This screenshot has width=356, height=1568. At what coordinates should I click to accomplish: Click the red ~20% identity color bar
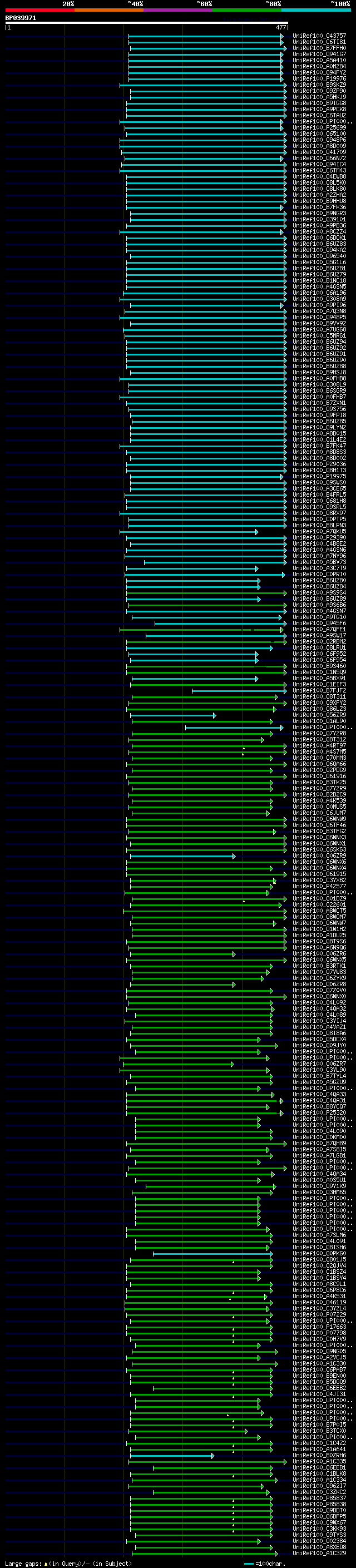[x=39, y=11]
